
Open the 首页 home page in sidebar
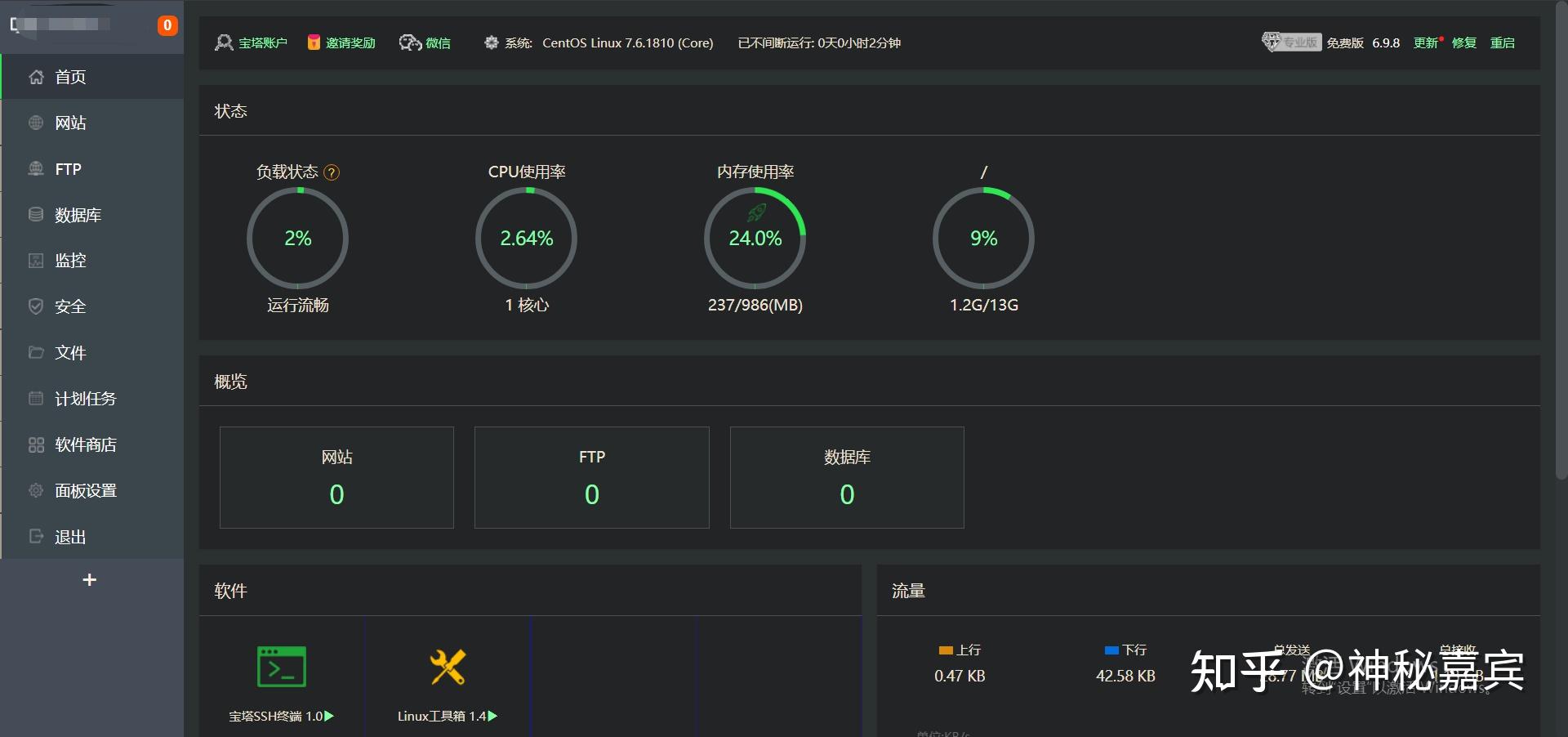[x=92, y=77]
